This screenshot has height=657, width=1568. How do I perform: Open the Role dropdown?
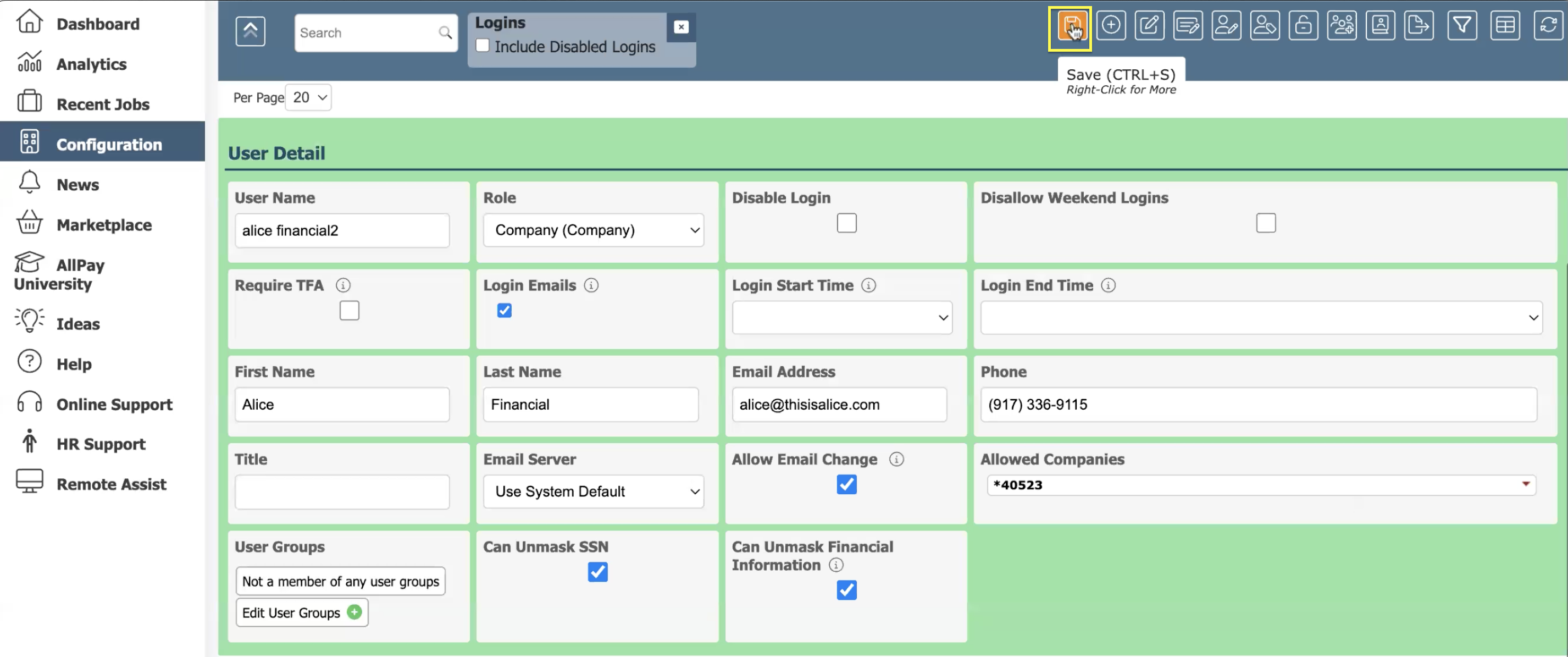593,230
